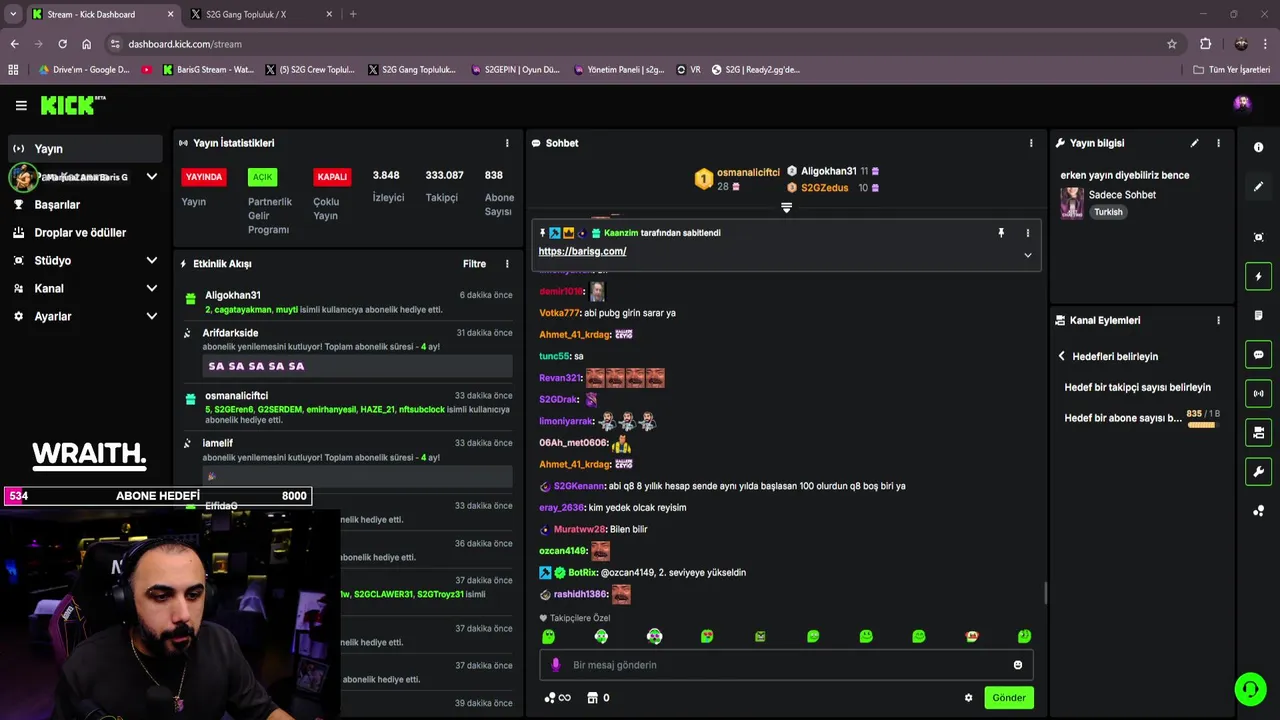Click the purple microphone icon in message box
1280x720 pixels.
click(557, 665)
